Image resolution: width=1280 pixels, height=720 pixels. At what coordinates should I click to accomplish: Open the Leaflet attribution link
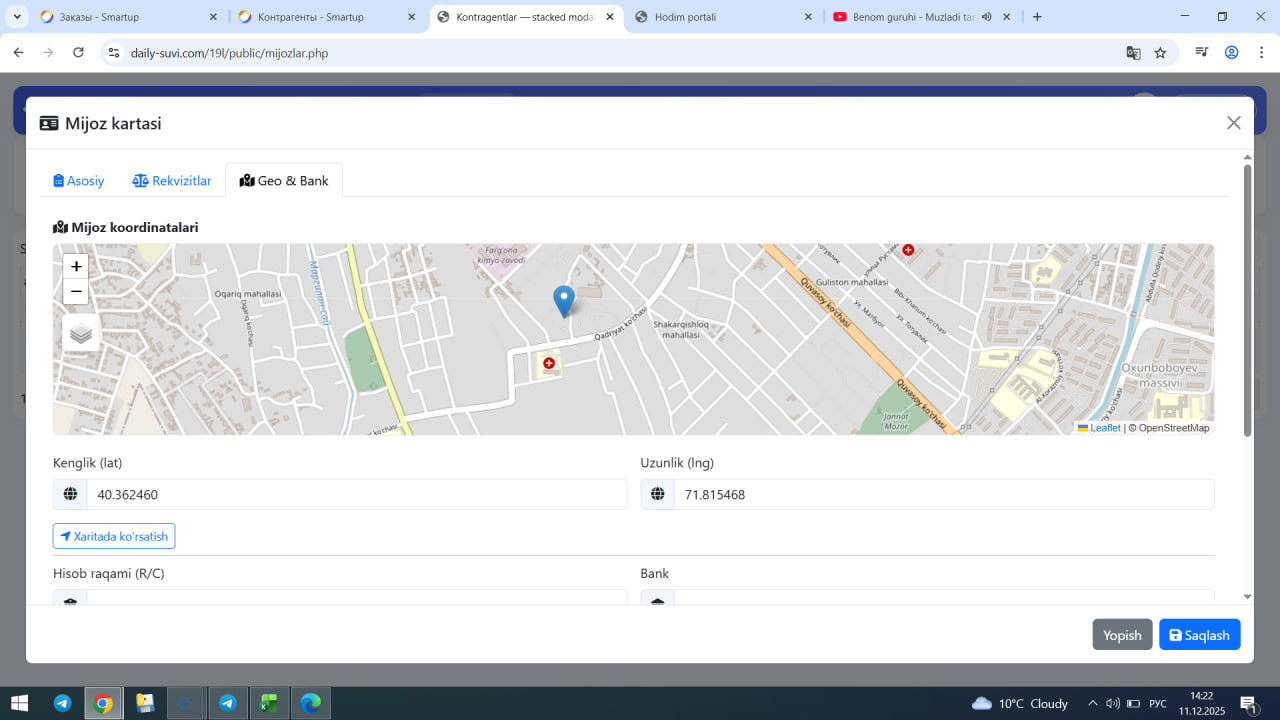1104,428
